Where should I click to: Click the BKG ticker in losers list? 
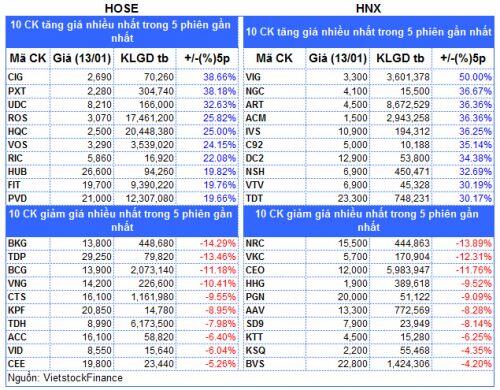coord(17,243)
